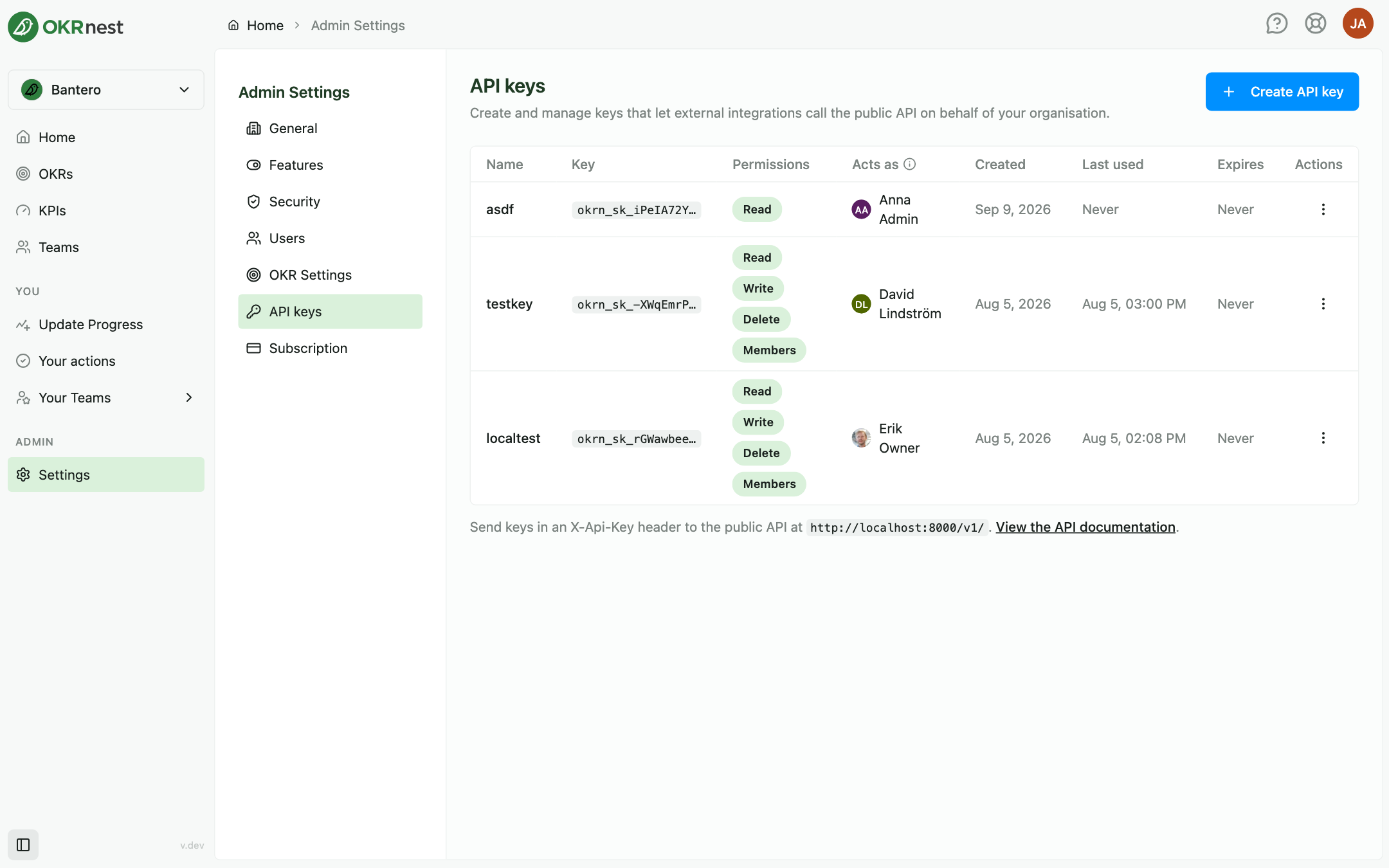Open General admin settings
This screenshot has width=1389, height=868.
tap(330, 128)
